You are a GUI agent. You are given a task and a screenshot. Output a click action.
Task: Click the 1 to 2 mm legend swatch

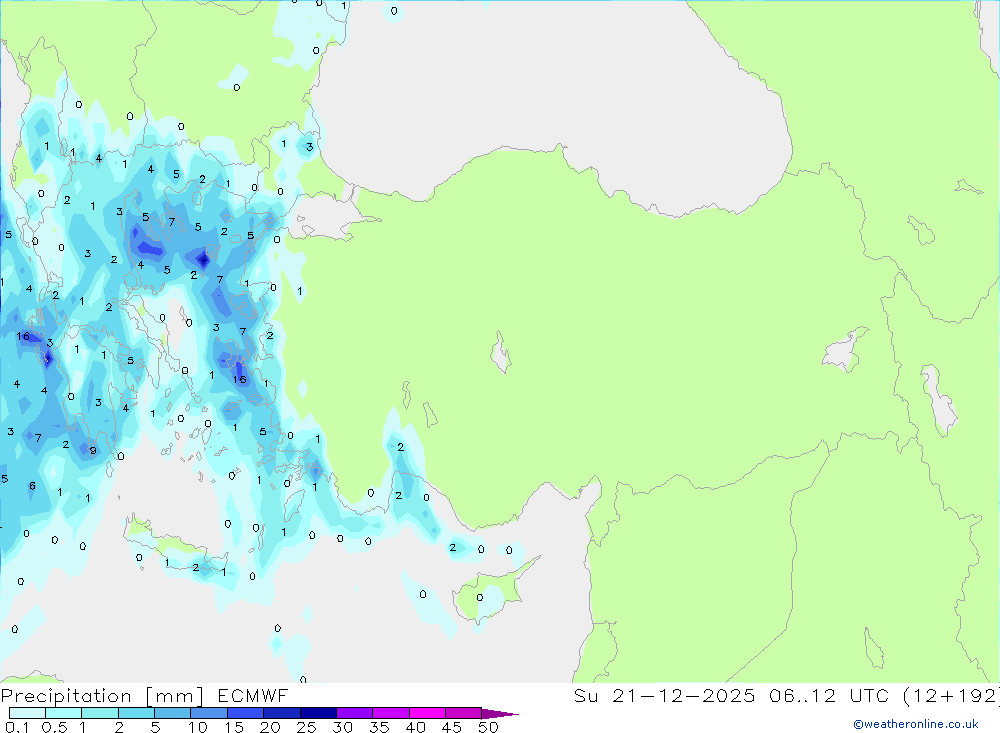(100, 713)
